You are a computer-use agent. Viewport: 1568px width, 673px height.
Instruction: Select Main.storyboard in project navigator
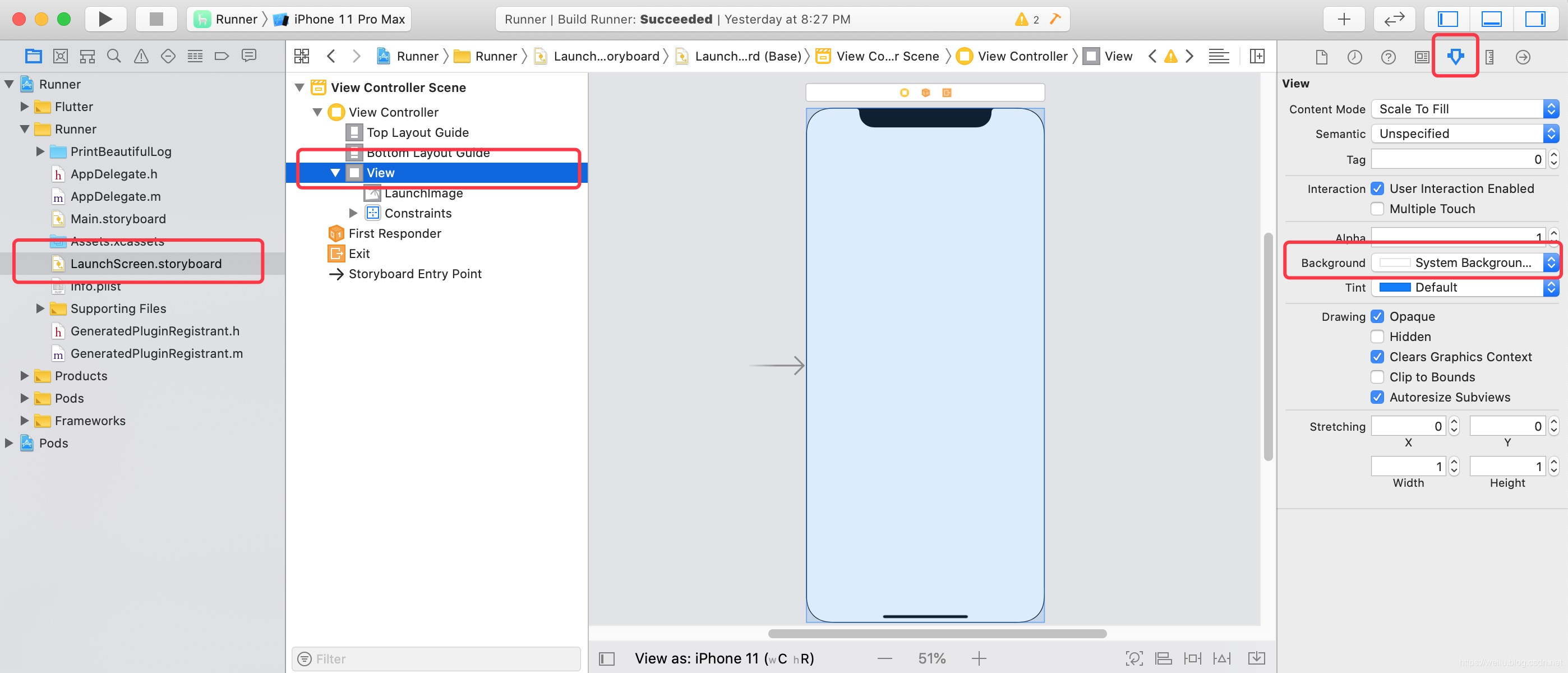pos(118,219)
